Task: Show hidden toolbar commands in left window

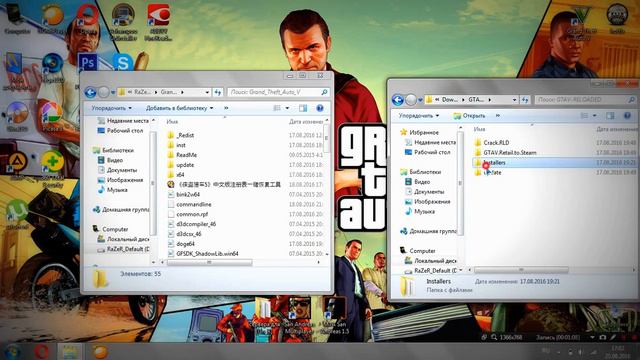Action: [226, 108]
